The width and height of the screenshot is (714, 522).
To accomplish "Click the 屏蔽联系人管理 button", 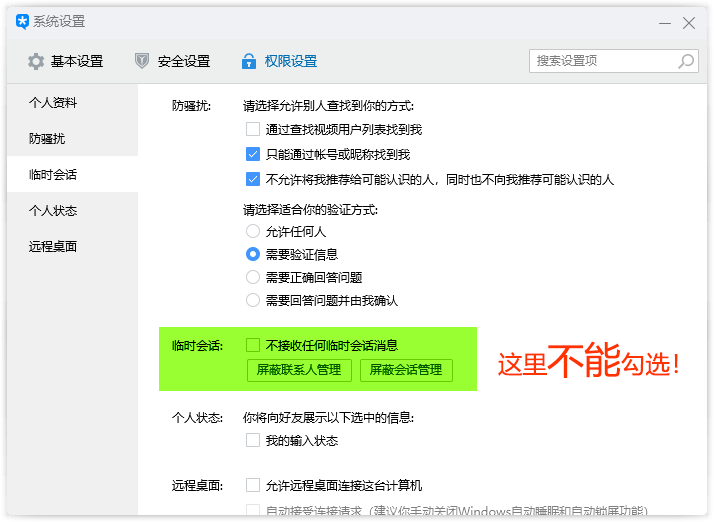I will point(299,370).
